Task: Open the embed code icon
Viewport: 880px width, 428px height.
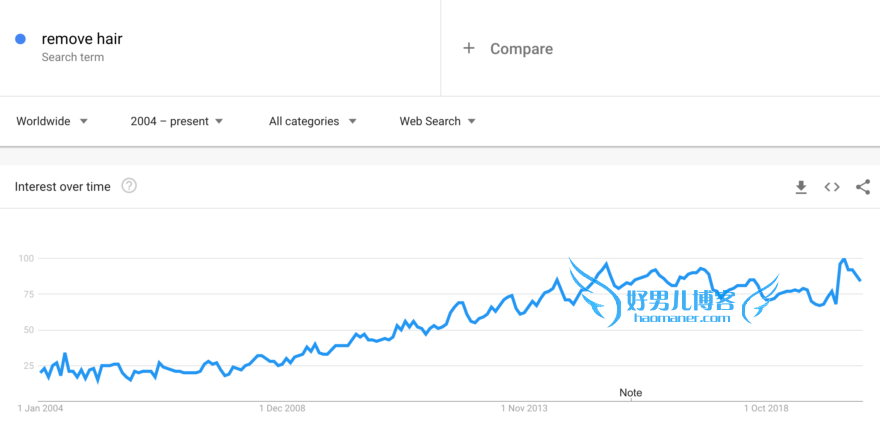Action: (x=832, y=187)
